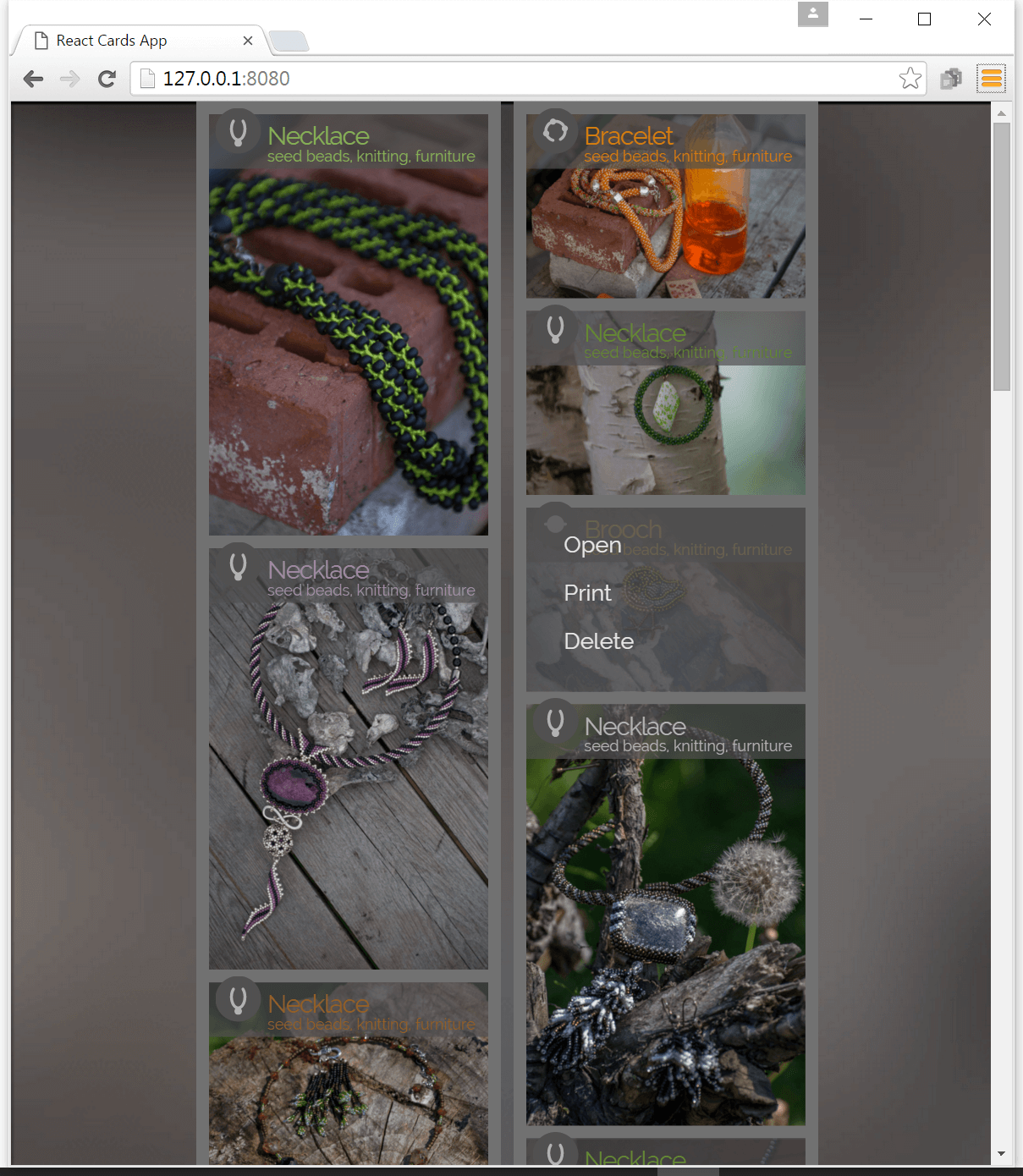Click the necklace icon on the dandelion card
The width and height of the screenshot is (1023, 1176).
[555, 722]
